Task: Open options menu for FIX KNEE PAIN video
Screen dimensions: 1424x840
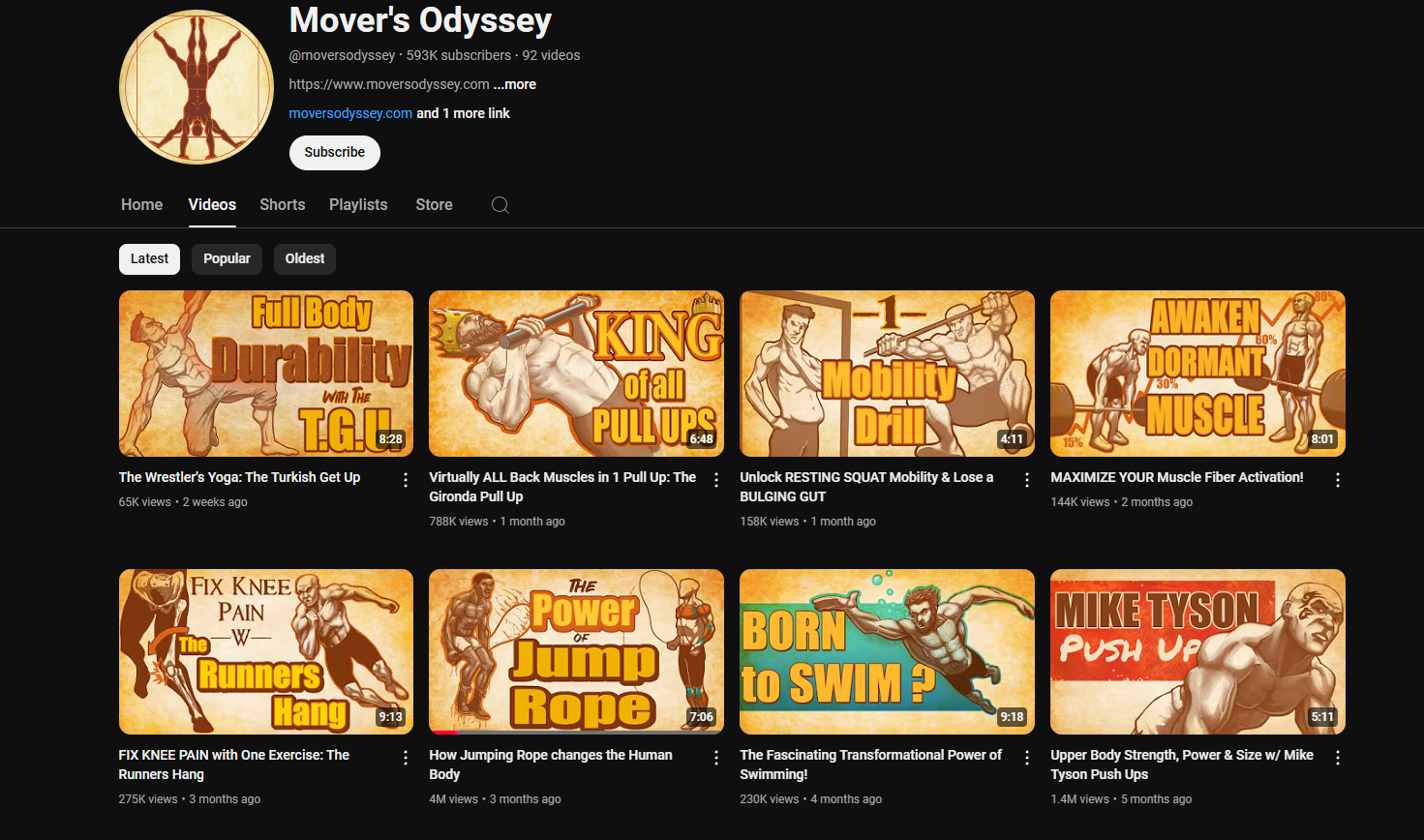Action: coord(406,758)
